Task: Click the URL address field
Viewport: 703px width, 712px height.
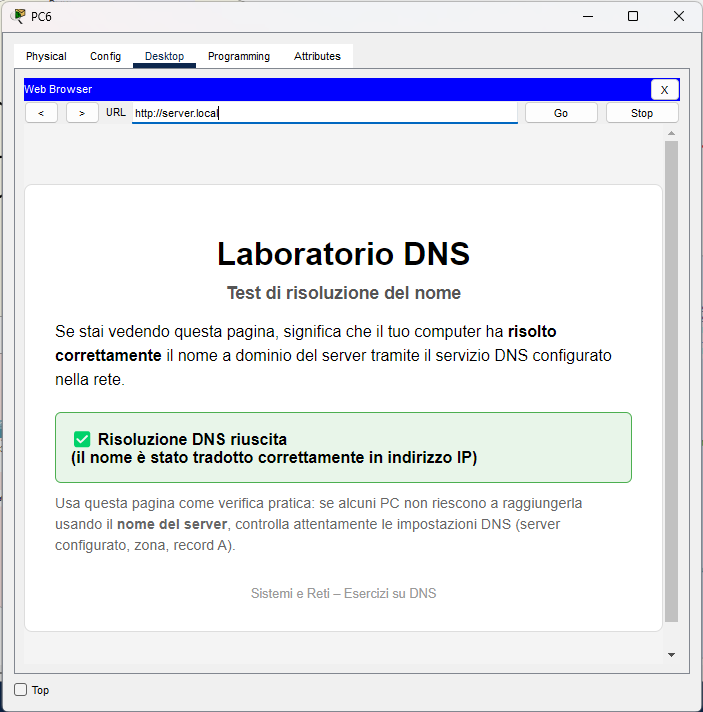Action: click(325, 113)
